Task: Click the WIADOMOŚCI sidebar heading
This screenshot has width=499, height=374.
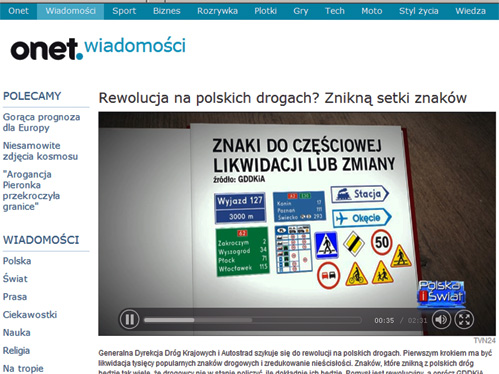Action: (41, 240)
